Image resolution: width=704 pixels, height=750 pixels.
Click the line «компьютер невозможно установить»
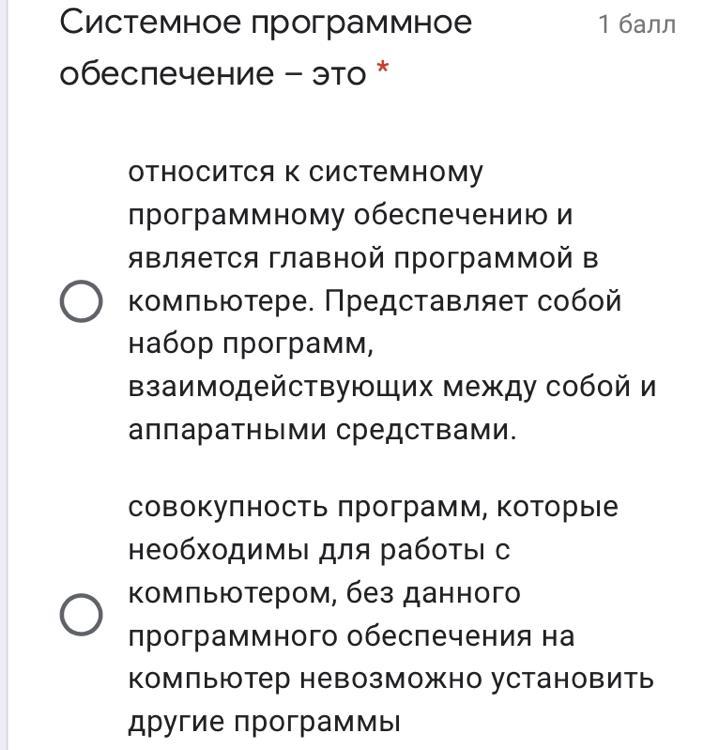(x=391, y=679)
